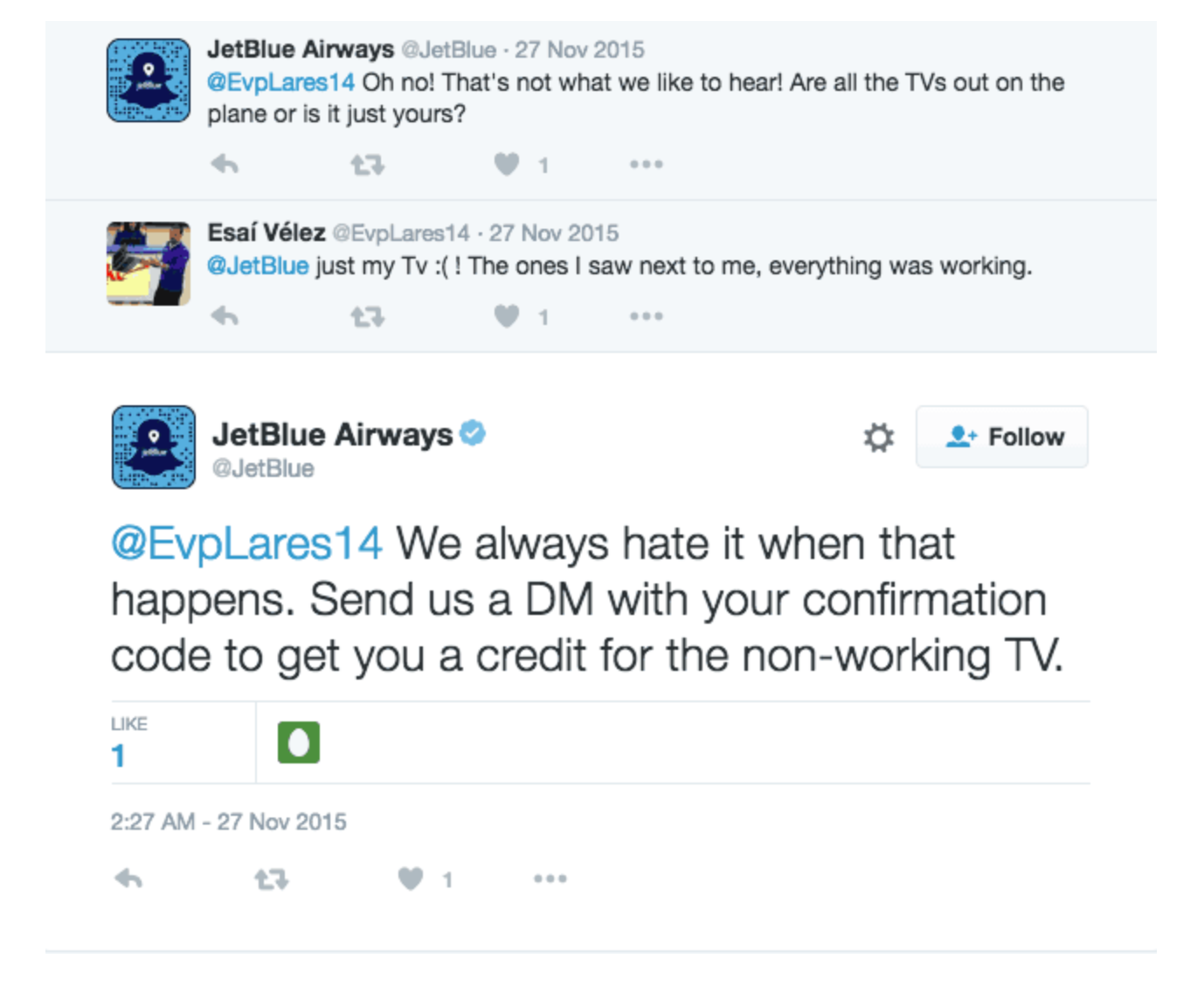Open the gear settings menu beside Follow
This screenshot has height=1001, width=1204.
point(879,437)
